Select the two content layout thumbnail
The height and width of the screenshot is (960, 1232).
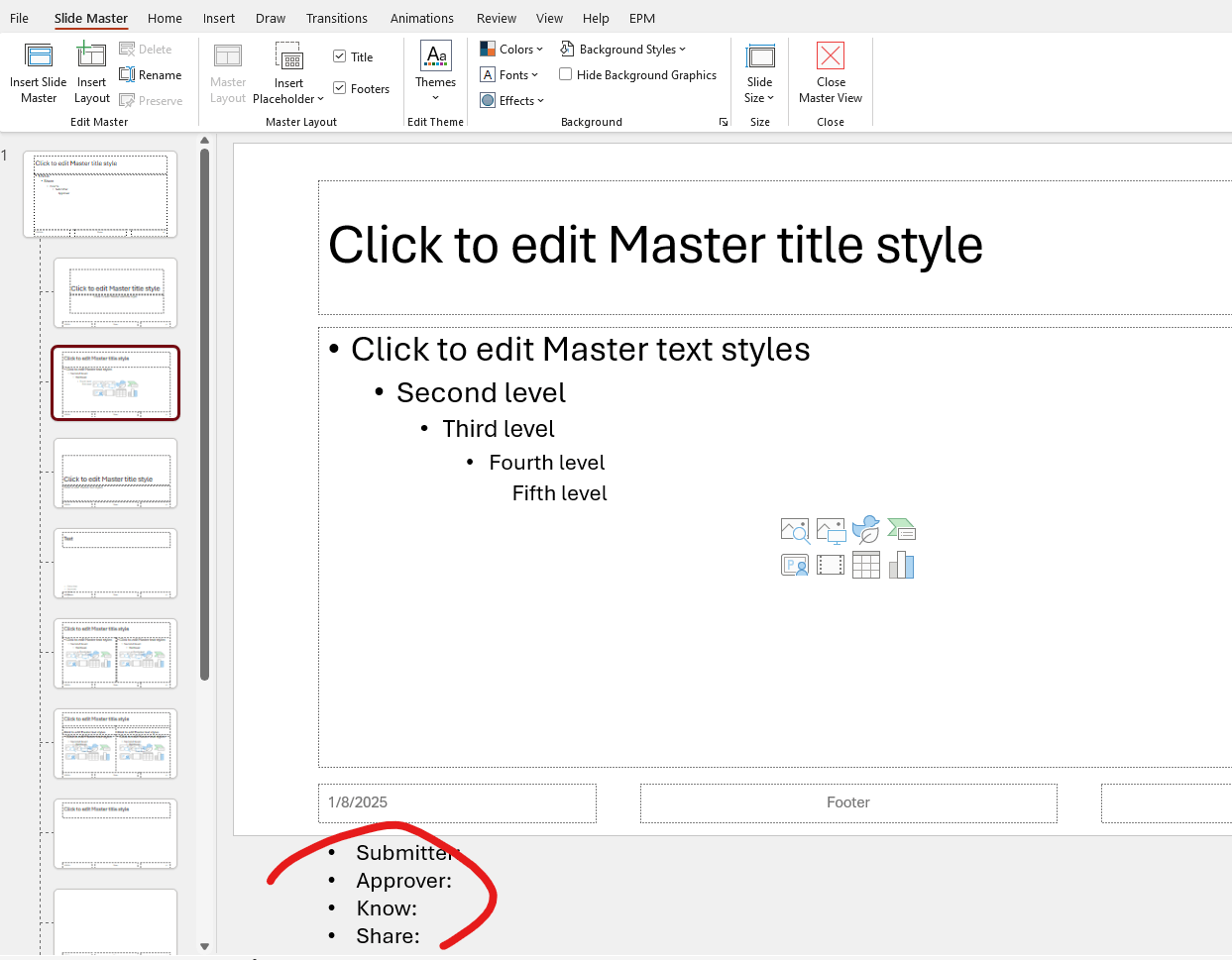pos(115,653)
